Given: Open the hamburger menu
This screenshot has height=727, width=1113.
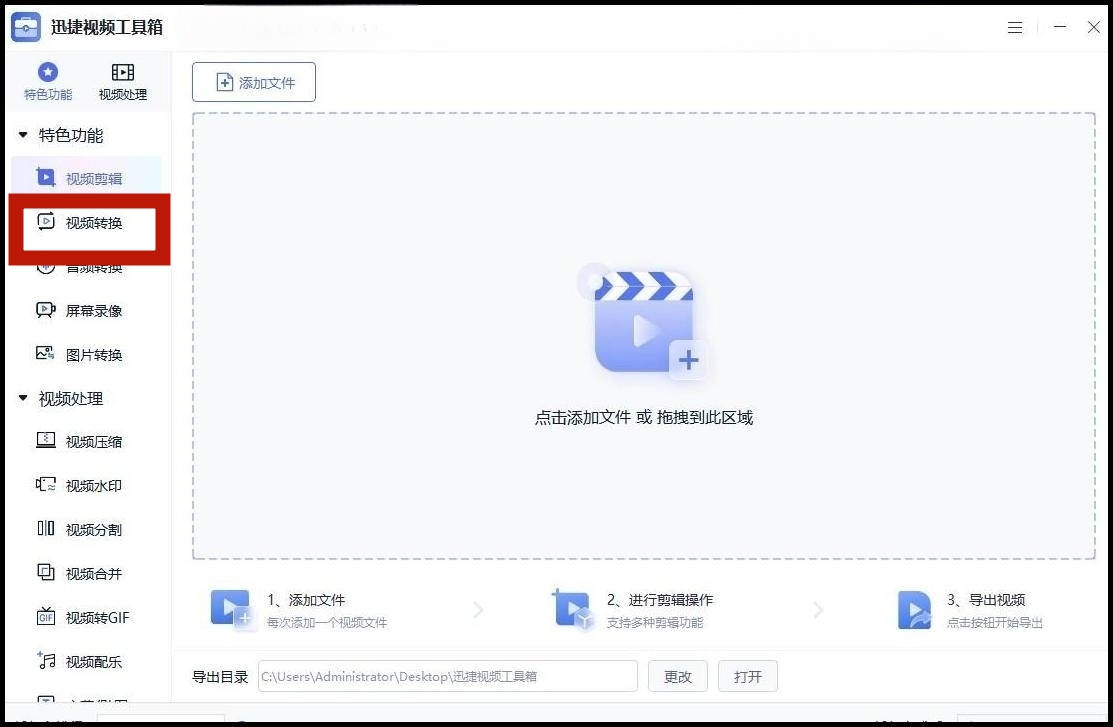Looking at the screenshot, I should pos(1015,27).
